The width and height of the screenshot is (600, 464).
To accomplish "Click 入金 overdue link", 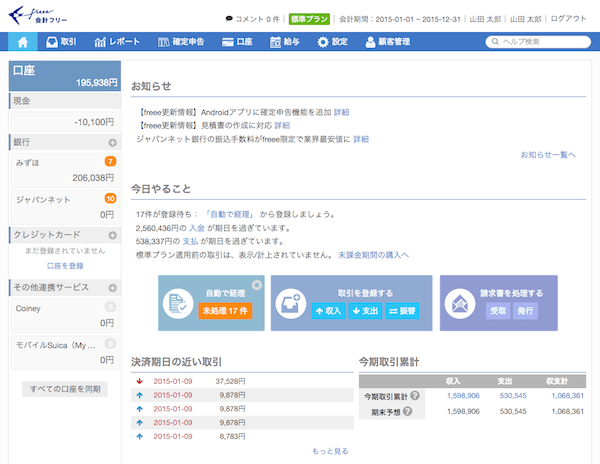I will tap(197, 228).
